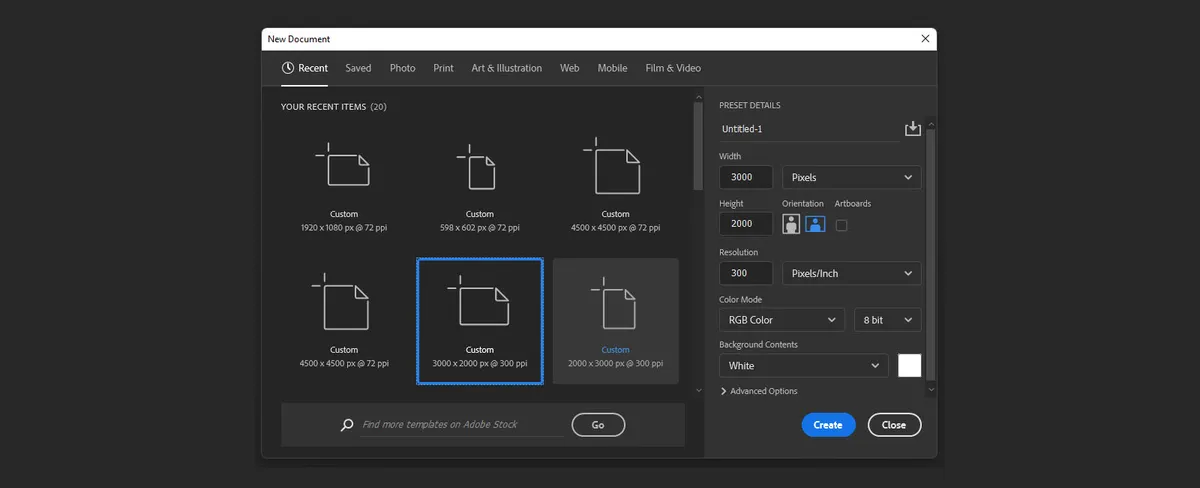This screenshot has width=1200, height=488.
Task: Switch to the Film & Video tab
Action: 673,68
